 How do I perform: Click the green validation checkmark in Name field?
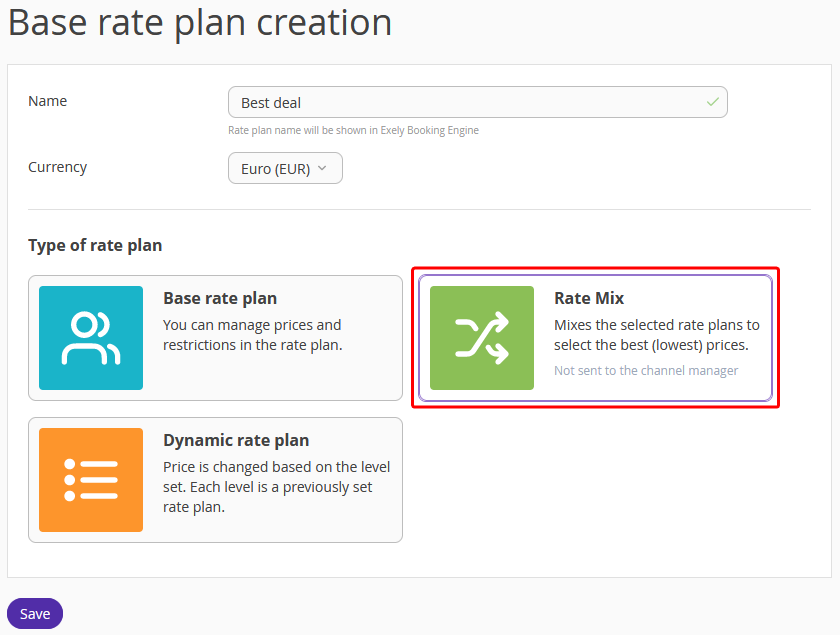tap(712, 102)
